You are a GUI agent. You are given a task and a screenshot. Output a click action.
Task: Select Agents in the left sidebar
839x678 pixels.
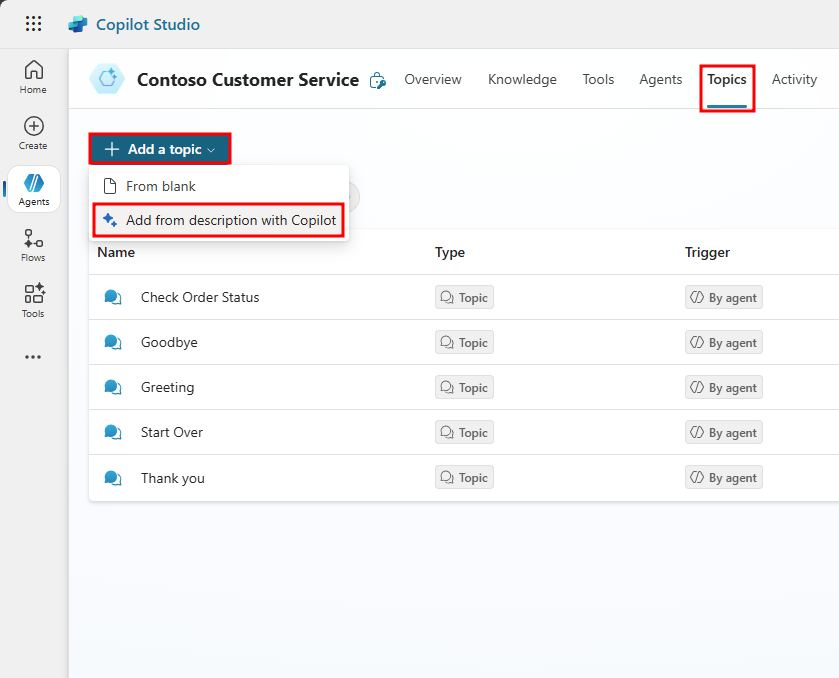(x=34, y=189)
